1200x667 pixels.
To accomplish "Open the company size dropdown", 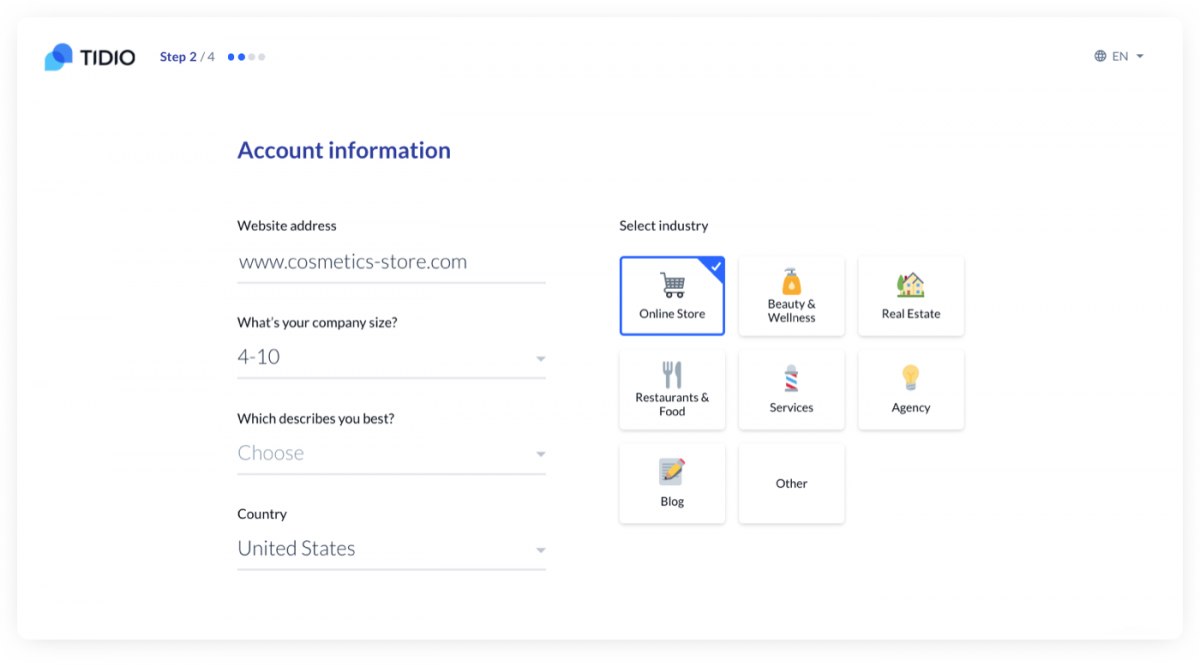I will point(391,358).
